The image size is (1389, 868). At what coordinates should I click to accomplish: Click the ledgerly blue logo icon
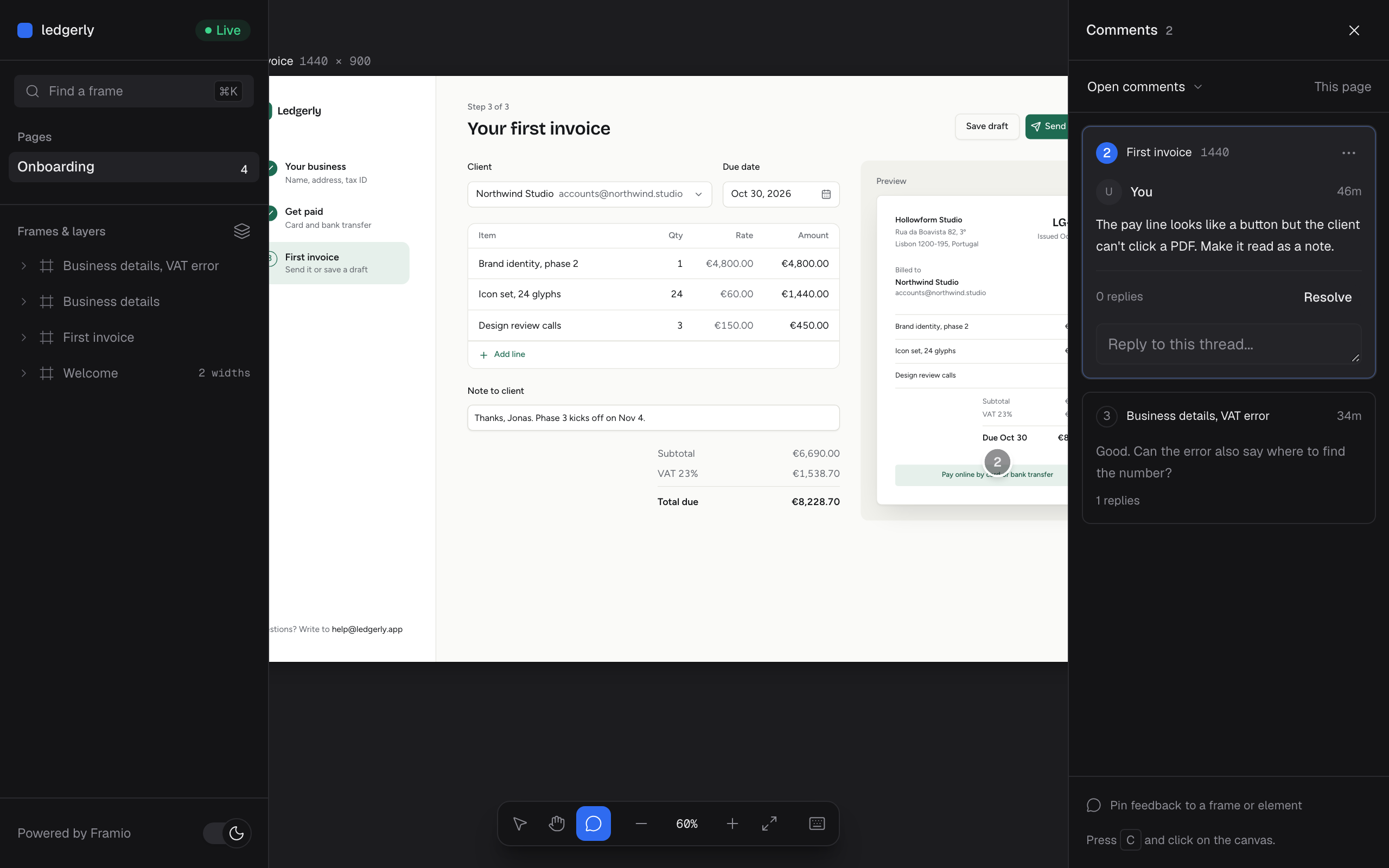click(x=24, y=30)
